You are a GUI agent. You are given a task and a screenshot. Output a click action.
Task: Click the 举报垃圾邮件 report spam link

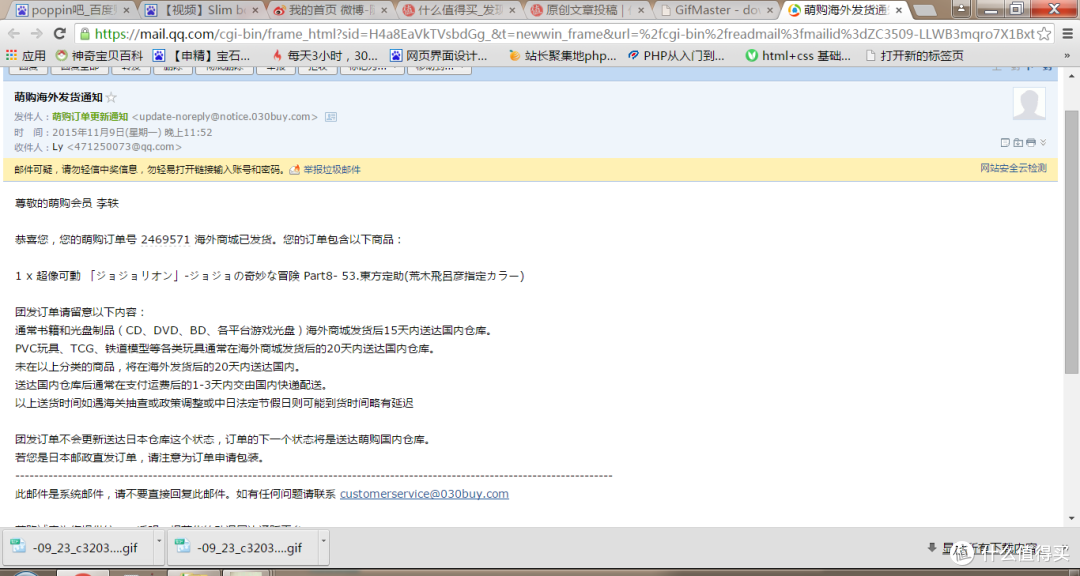[x=332, y=169]
